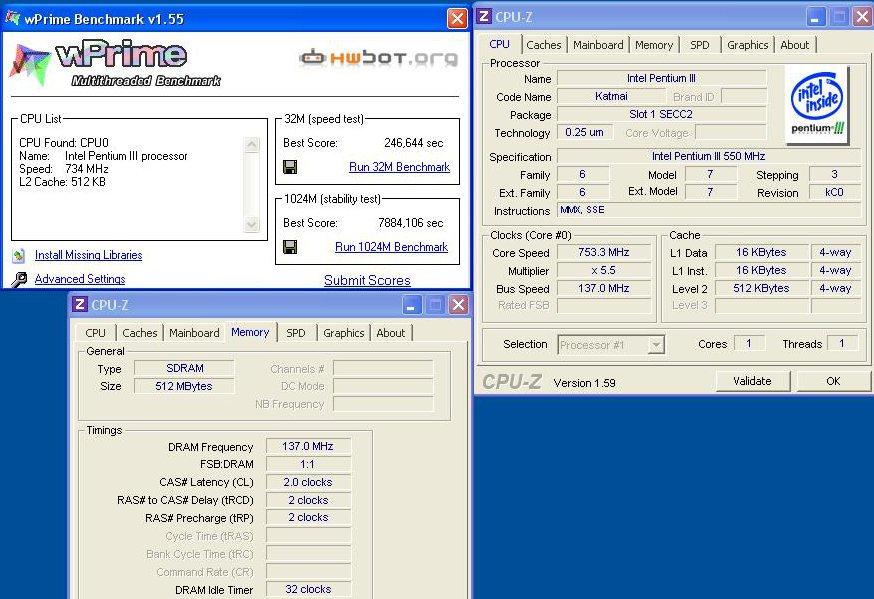The height and width of the screenshot is (599, 874).
Task: Click the Specification field Intel Pentium III 550 MHz
Action: [x=708, y=157]
